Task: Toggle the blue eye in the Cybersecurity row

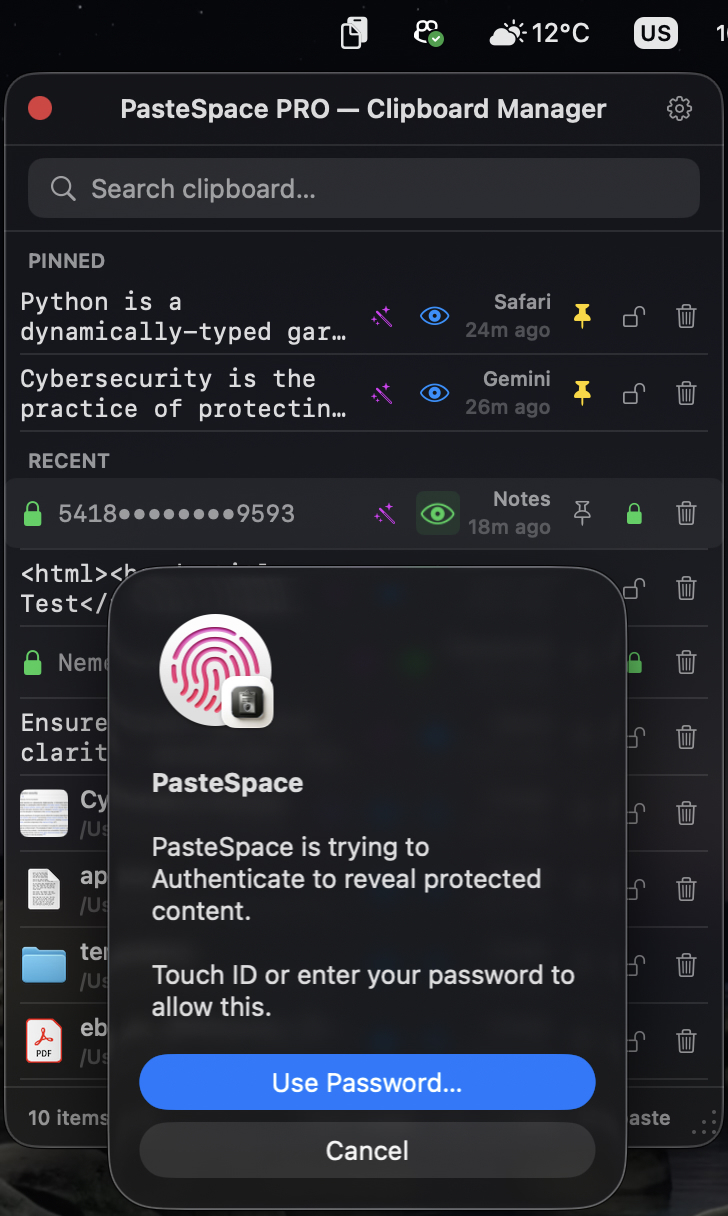Action: 434,394
